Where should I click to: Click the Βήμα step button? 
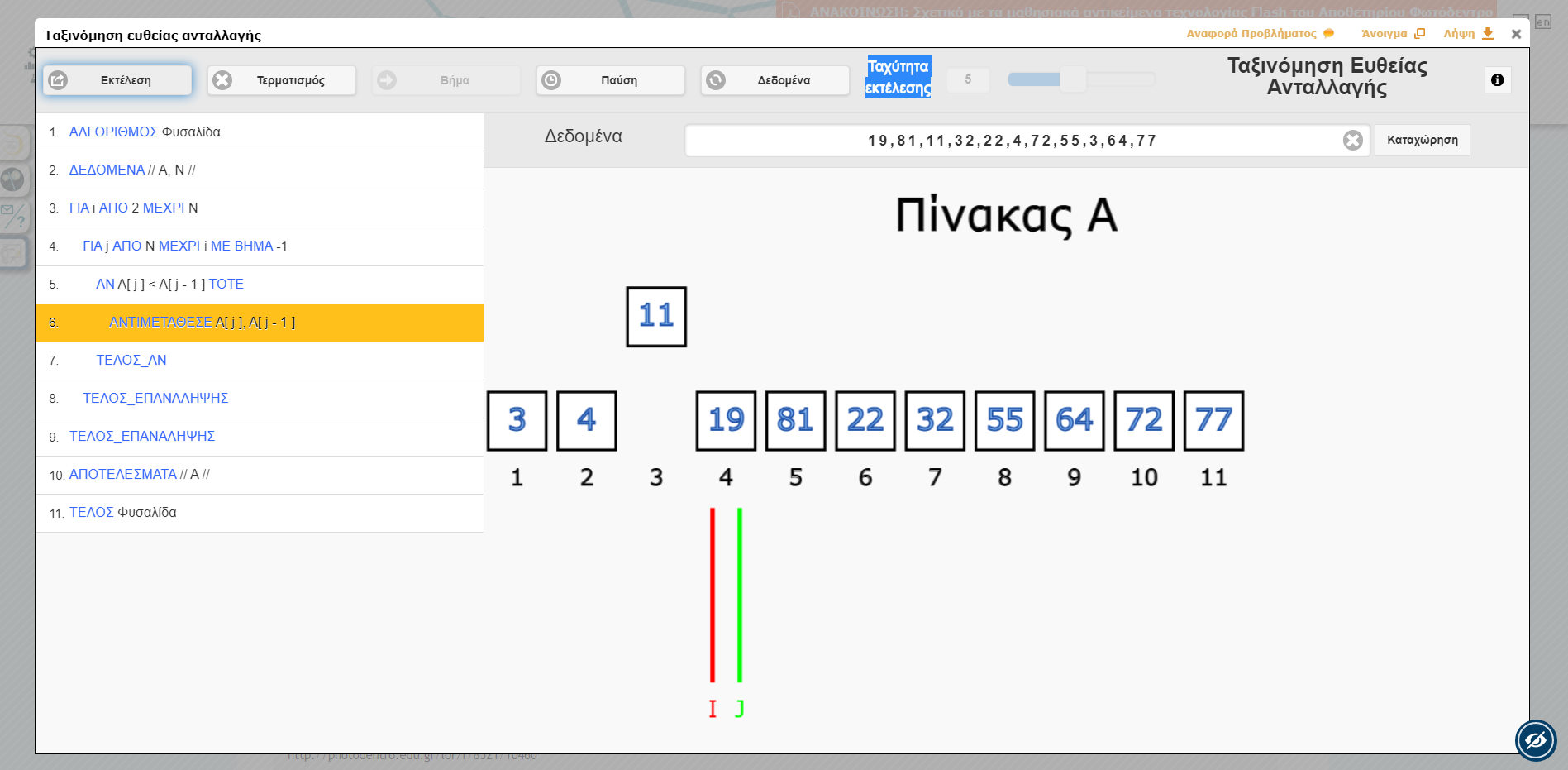(446, 80)
